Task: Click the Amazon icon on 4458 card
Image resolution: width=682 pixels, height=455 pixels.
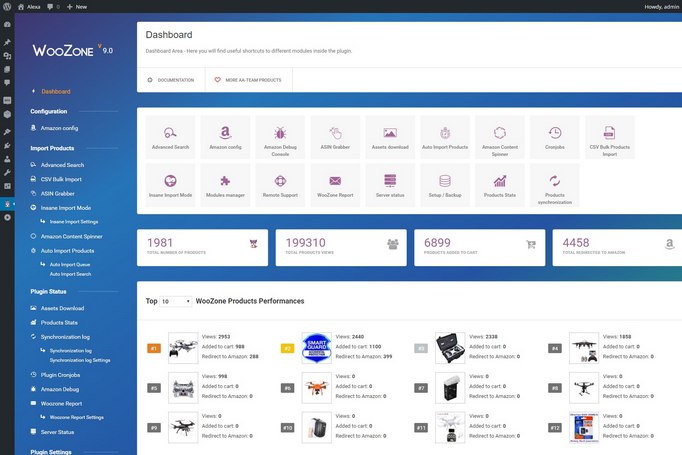Action: pyautogui.click(x=669, y=244)
